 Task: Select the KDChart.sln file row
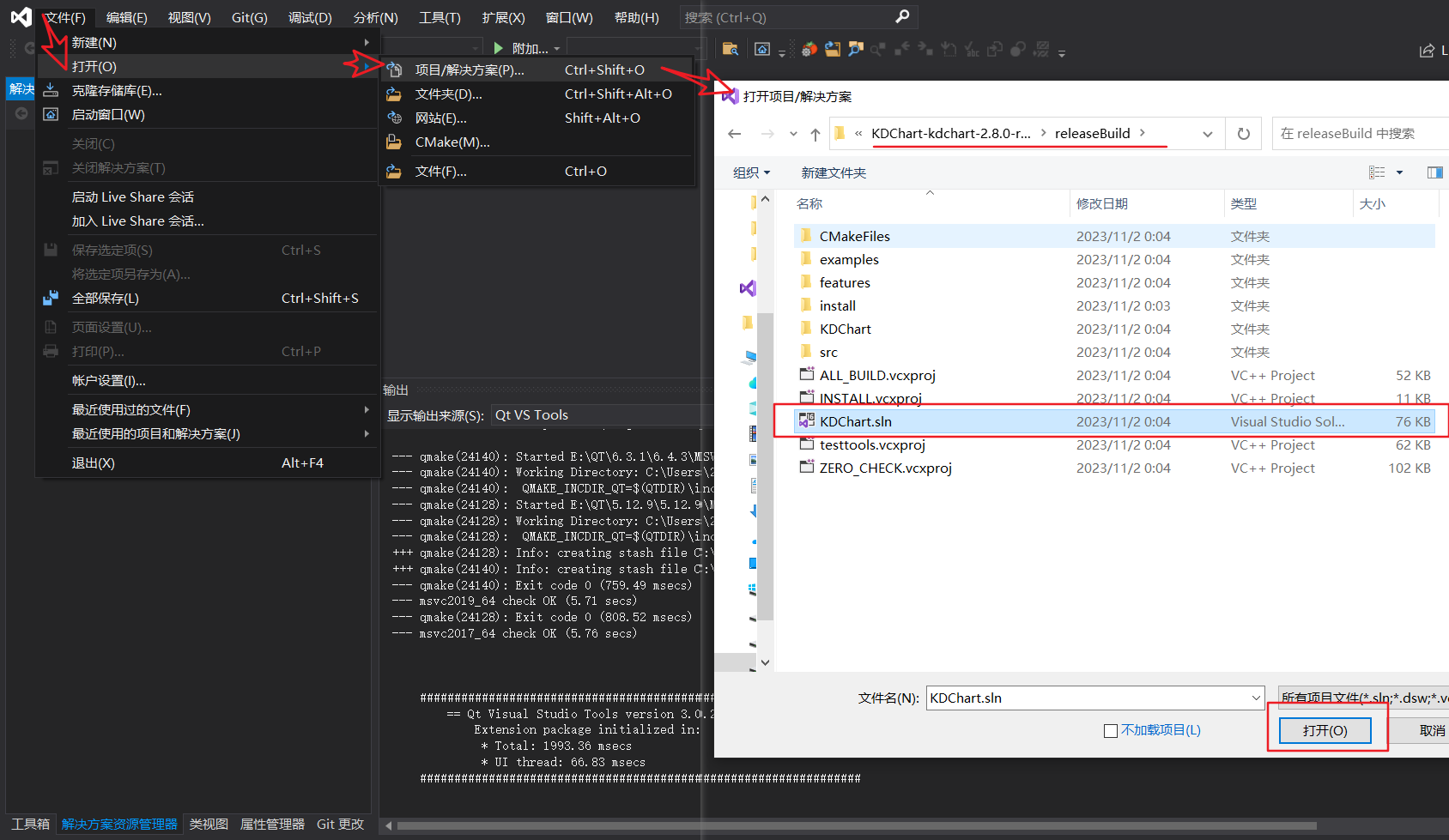[x=1114, y=421]
